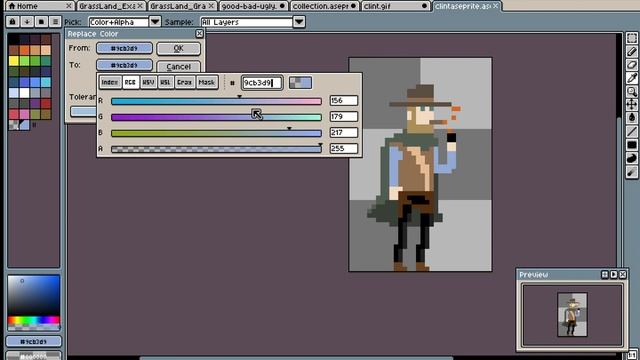The image size is (640, 360).
Task: Switch to the collection.asepr tab
Action: point(324,6)
